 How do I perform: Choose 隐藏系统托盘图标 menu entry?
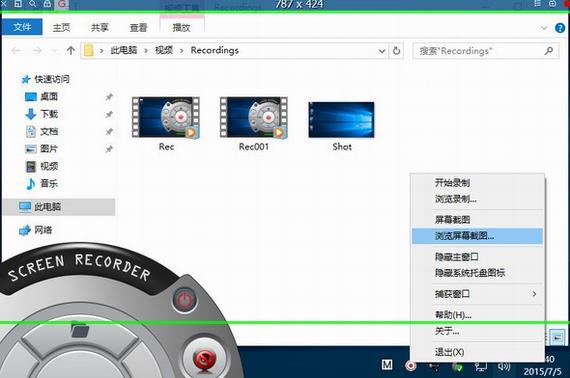coord(477,273)
